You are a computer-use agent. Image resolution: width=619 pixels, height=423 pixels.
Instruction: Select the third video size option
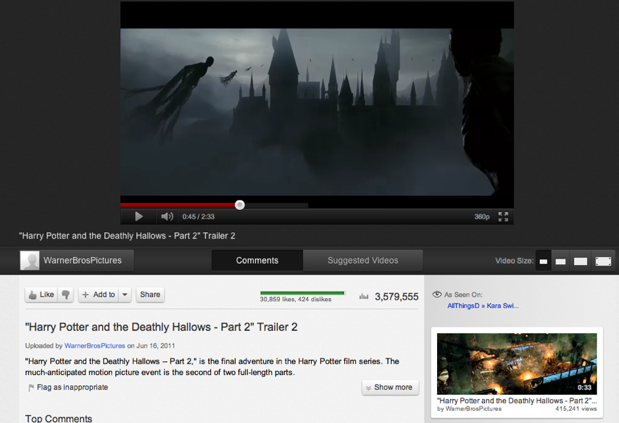580,261
